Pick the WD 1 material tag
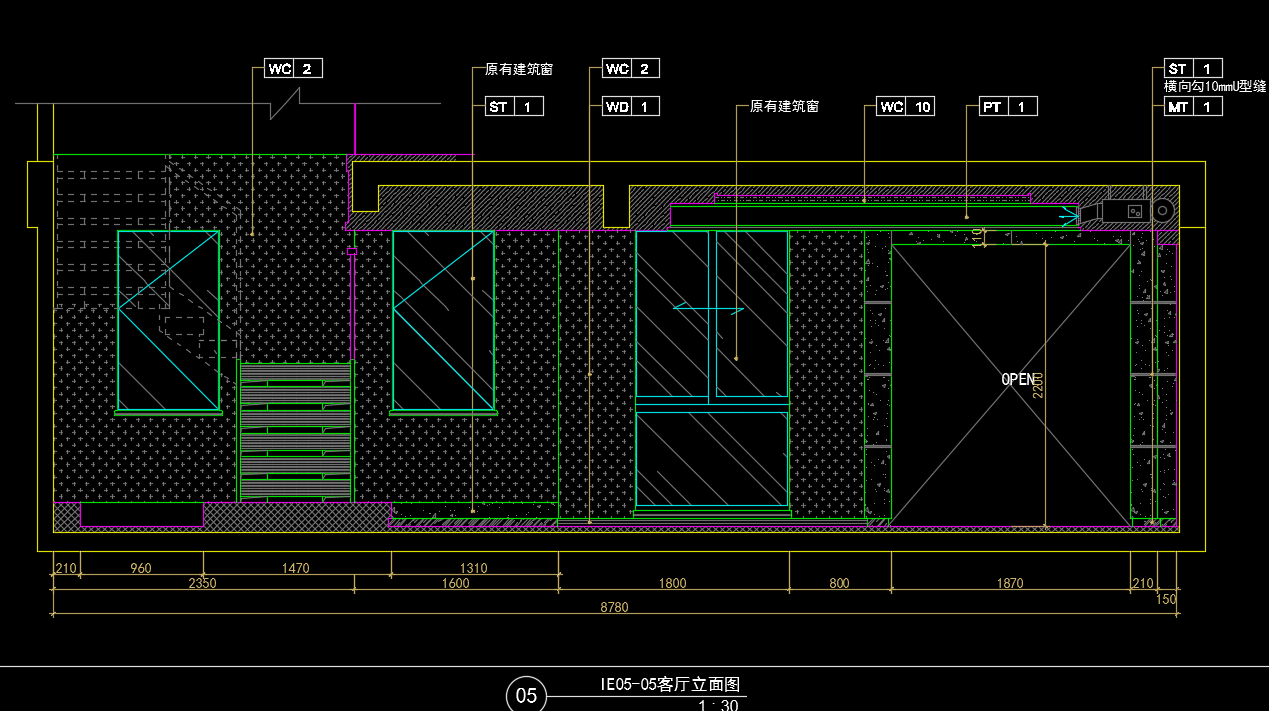1269x711 pixels. pyautogui.click(x=630, y=106)
